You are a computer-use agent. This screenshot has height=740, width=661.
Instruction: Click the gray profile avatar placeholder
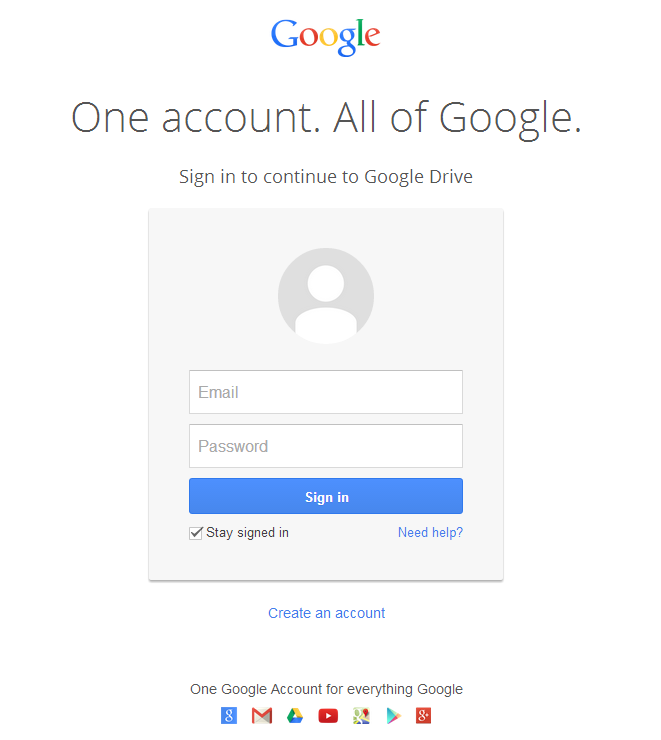pos(326,296)
